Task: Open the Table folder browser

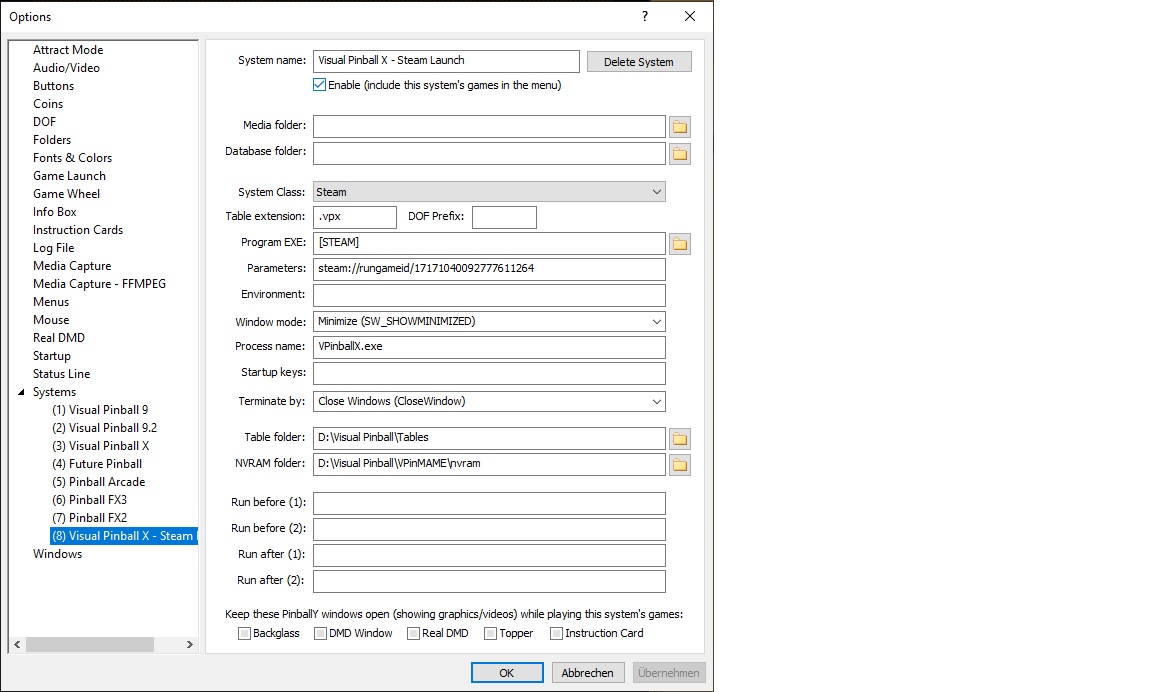Action: coord(680,438)
